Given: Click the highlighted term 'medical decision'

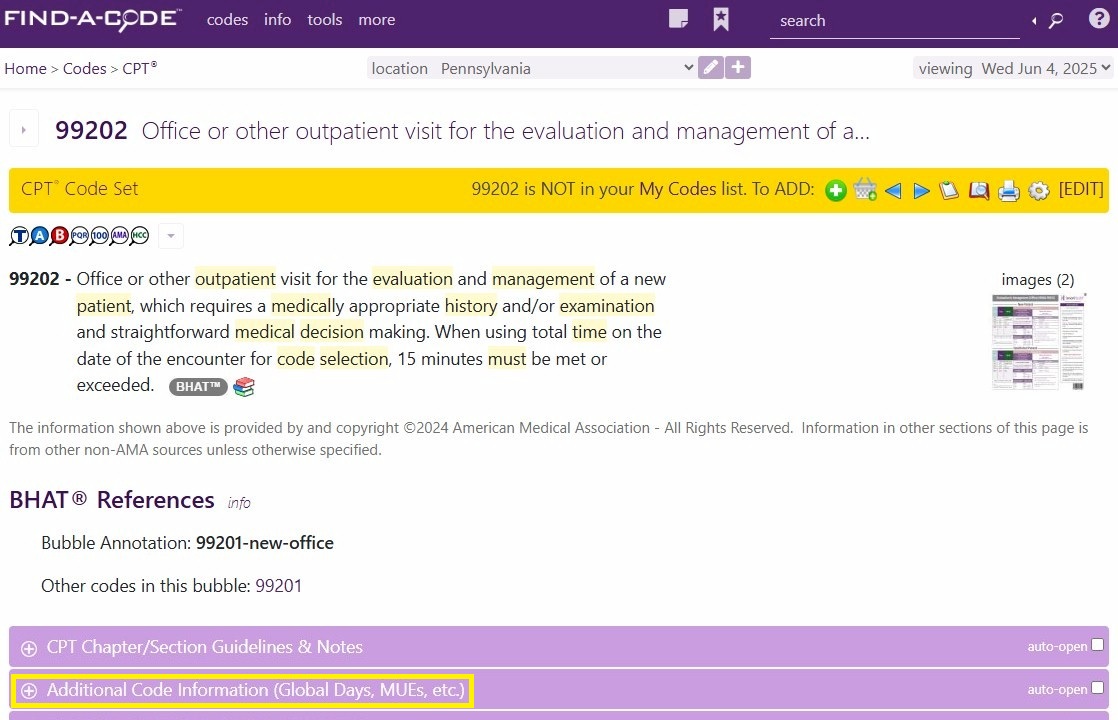Looking at the screenshot, I should tap(299, 332).
